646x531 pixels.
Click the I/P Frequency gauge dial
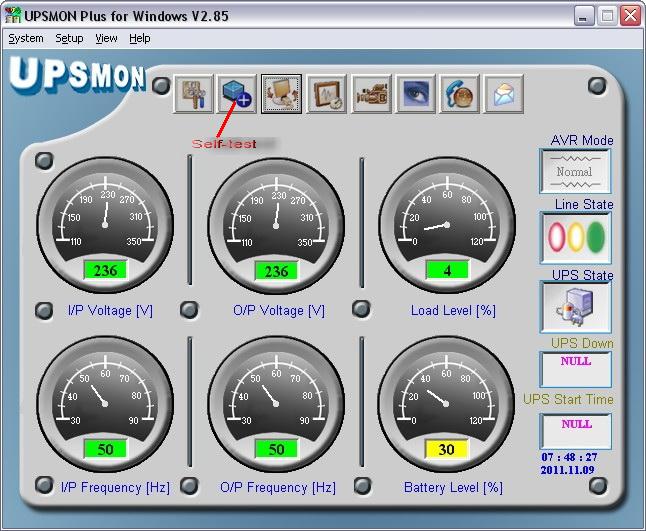pyautogui.click(x=105, y=404)
